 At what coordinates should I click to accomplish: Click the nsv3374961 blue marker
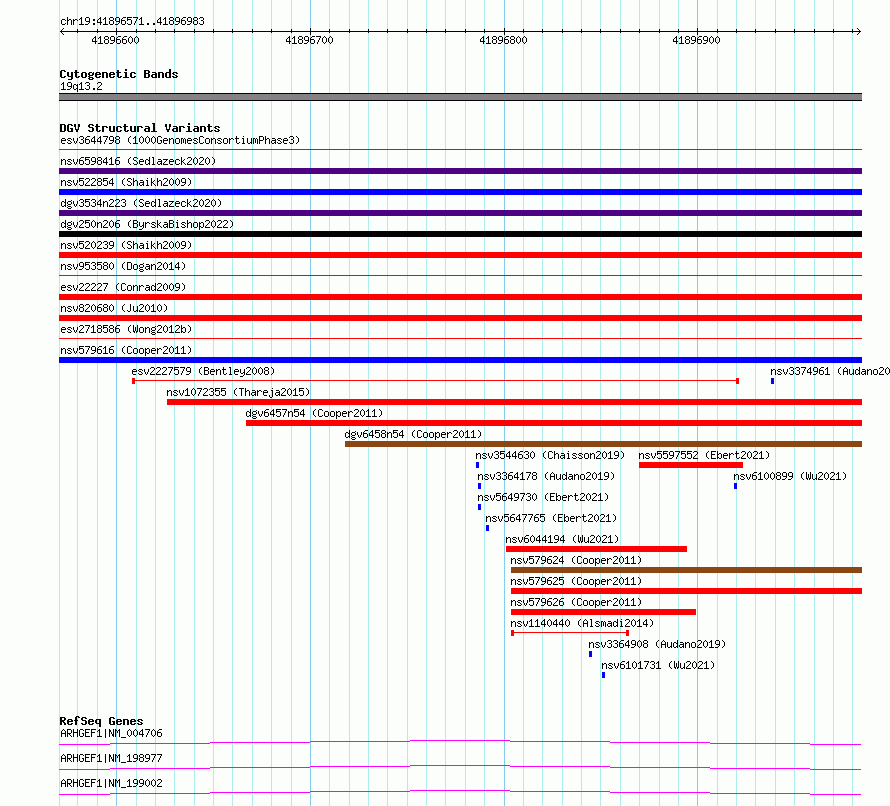coord(773,381)
